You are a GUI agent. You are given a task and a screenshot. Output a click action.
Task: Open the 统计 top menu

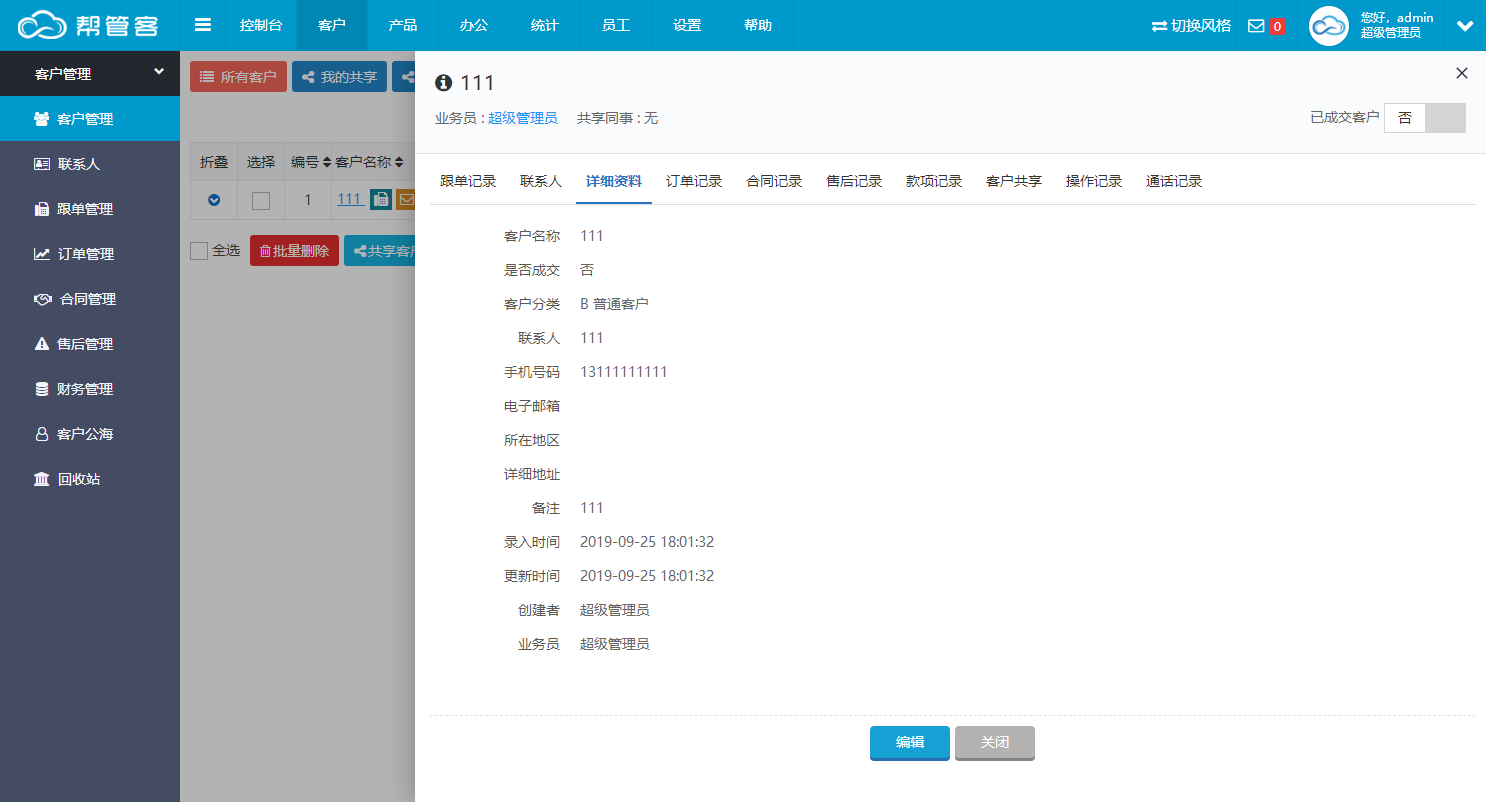point(545,25)
